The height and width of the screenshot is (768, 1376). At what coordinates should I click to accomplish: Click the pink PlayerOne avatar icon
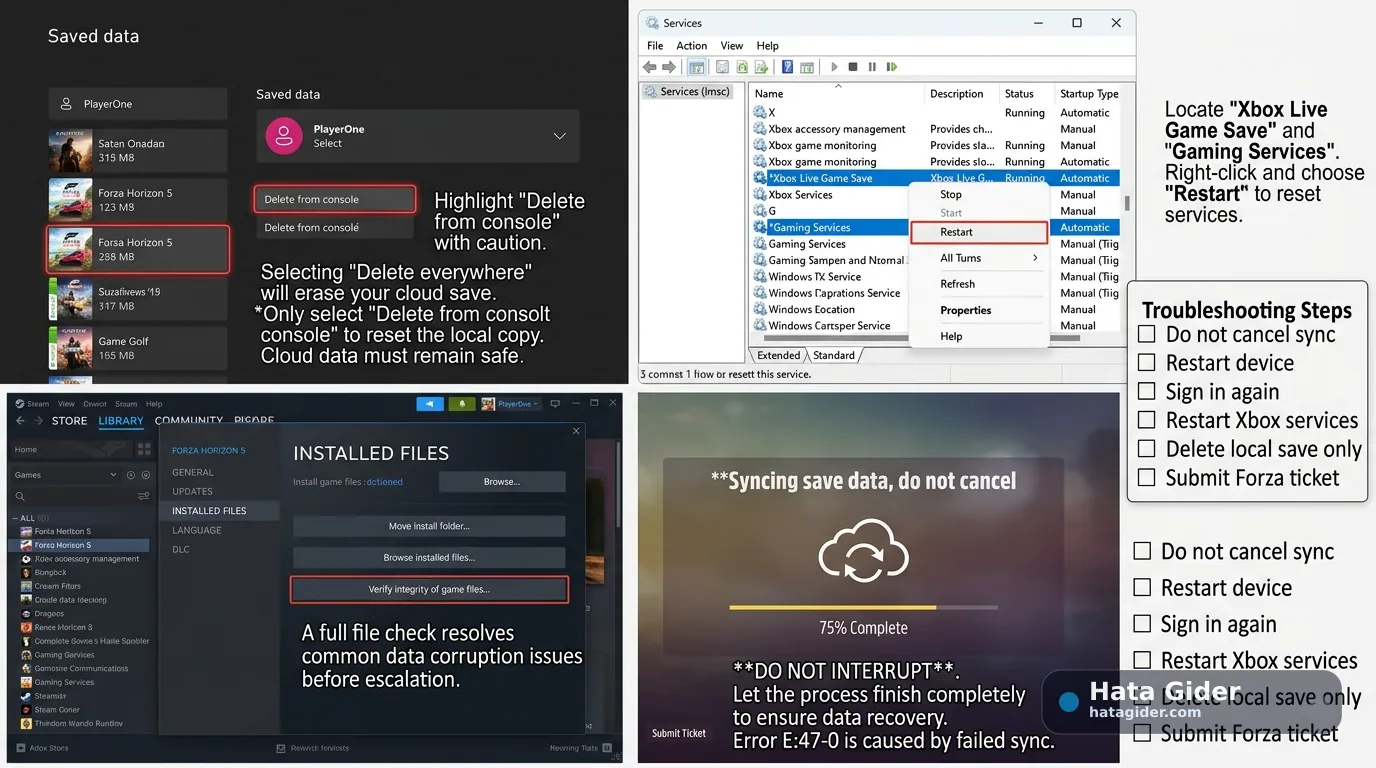284,136
